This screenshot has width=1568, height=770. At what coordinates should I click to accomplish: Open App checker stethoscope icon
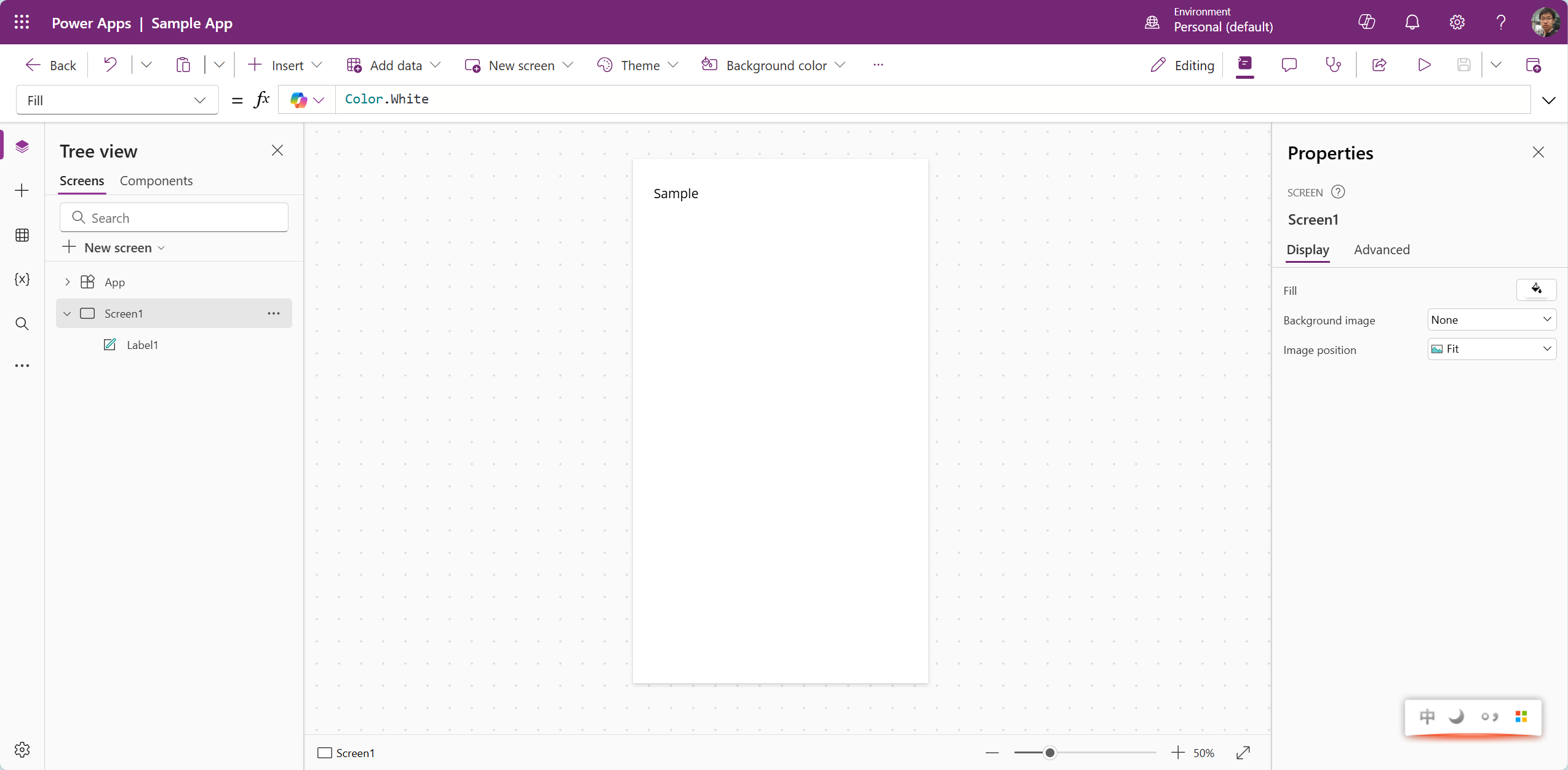click(1333, 65)
